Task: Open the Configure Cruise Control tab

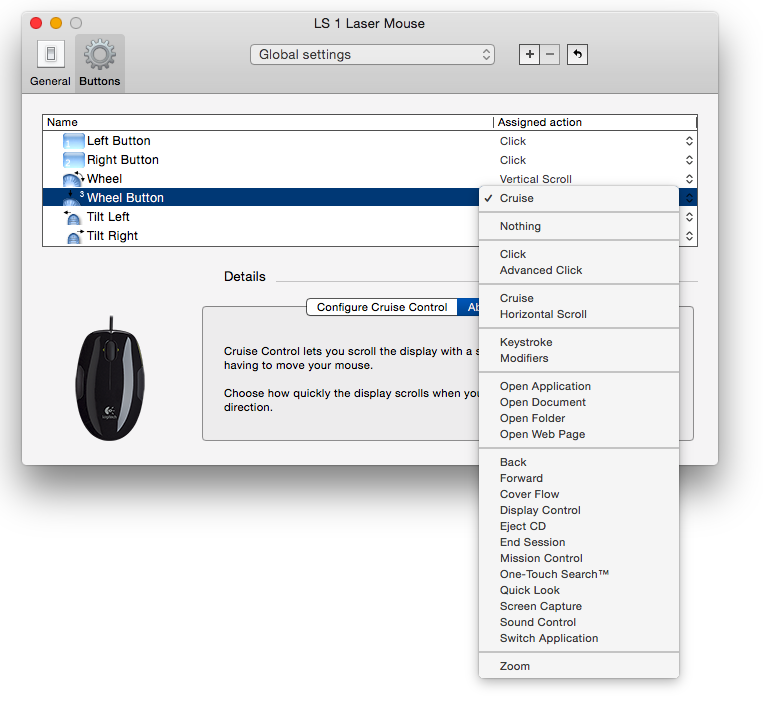Action: (x=382, y=307)
